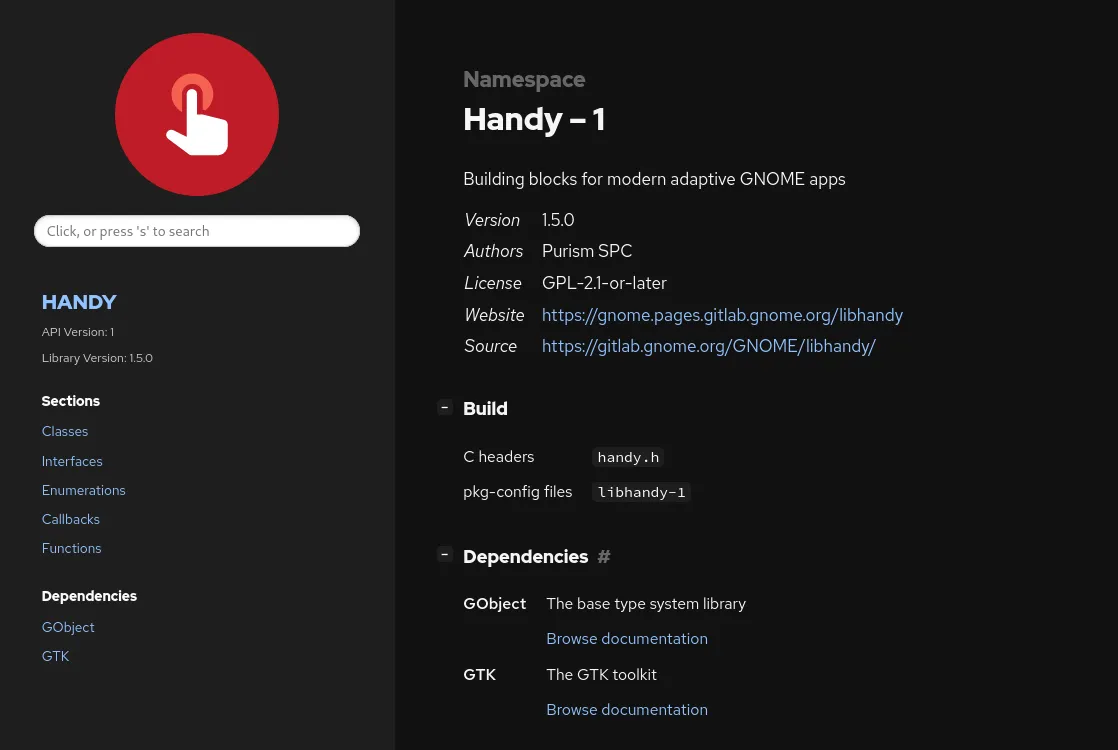Click the Handy – 1 page title
Viewport: 1118px width, 750px height.
tap(534, 120)
